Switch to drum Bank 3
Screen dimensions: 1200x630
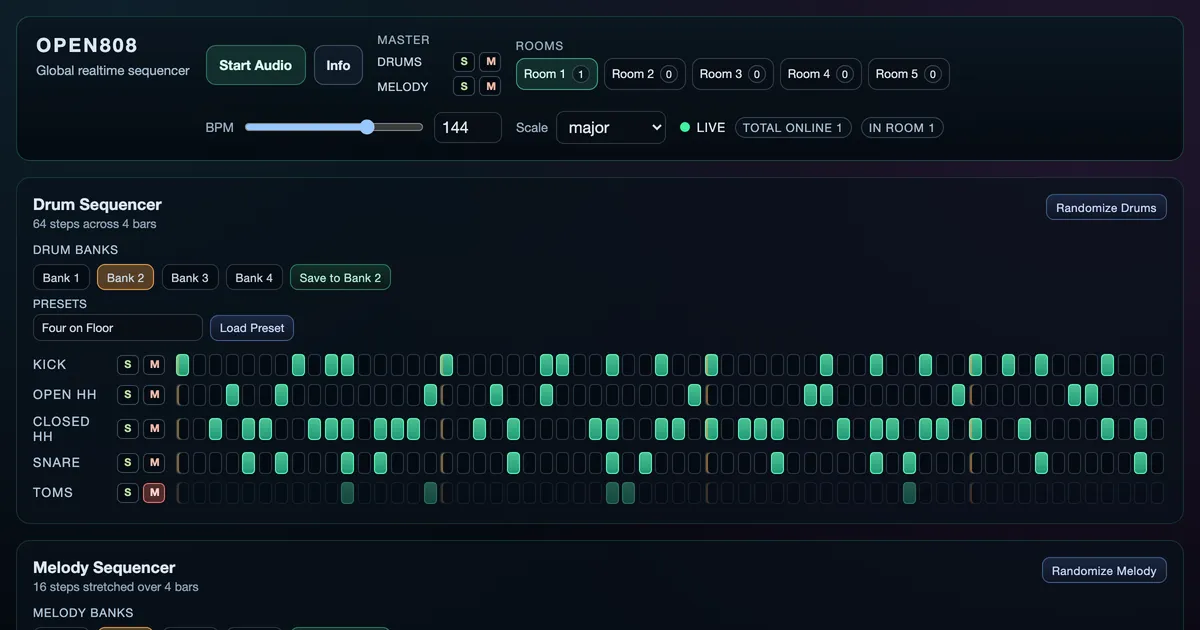click(x=190, y=277)
